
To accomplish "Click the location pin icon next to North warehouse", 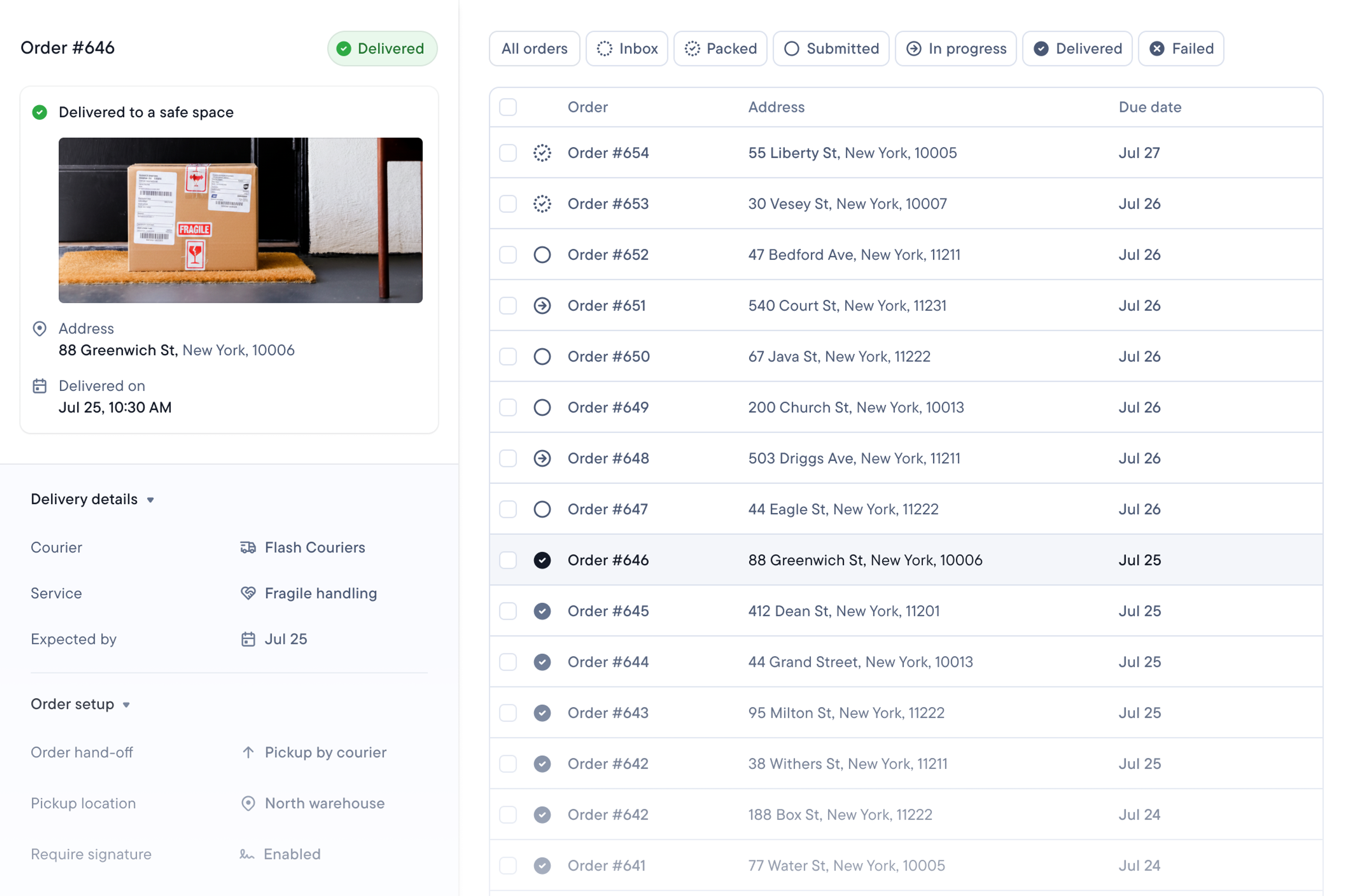I will click(x=248, y=803).
